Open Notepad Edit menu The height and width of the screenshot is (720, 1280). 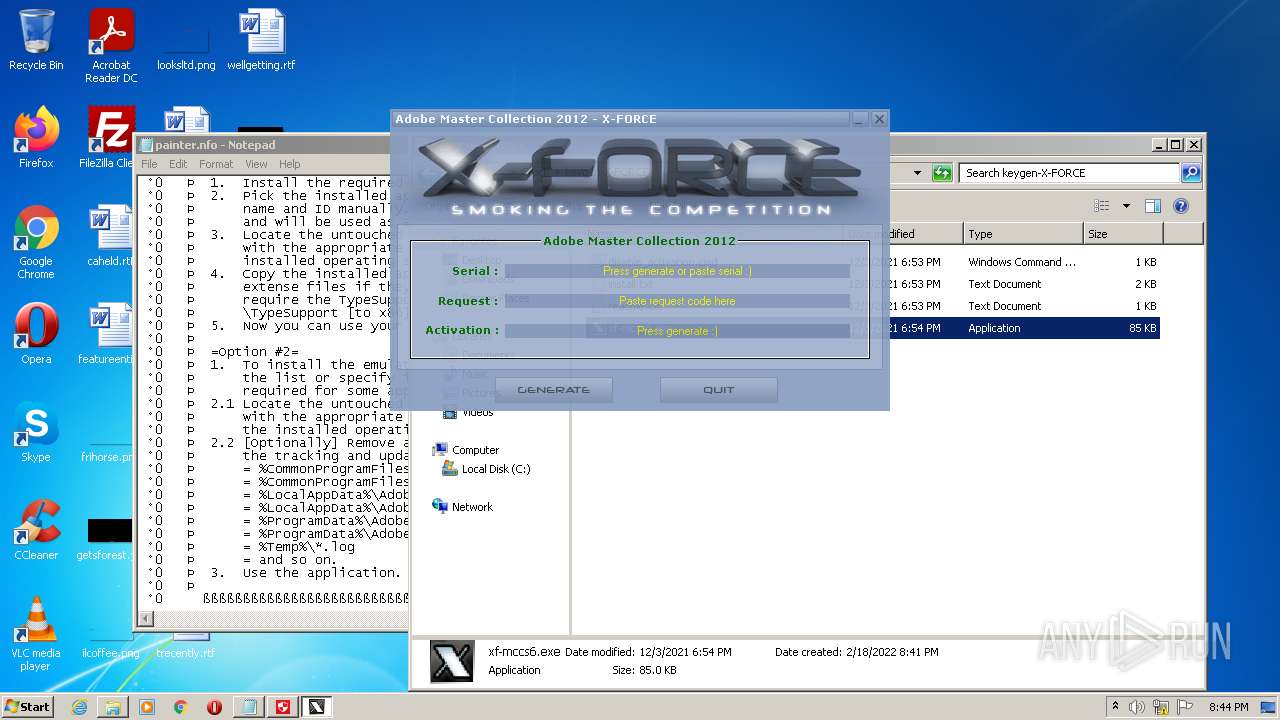(x=178, y=164)
